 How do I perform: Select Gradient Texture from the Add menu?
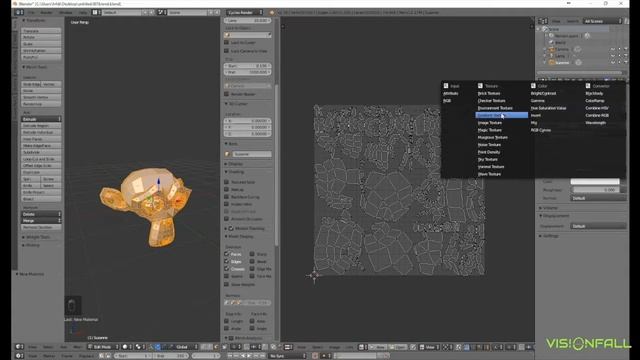502,116
